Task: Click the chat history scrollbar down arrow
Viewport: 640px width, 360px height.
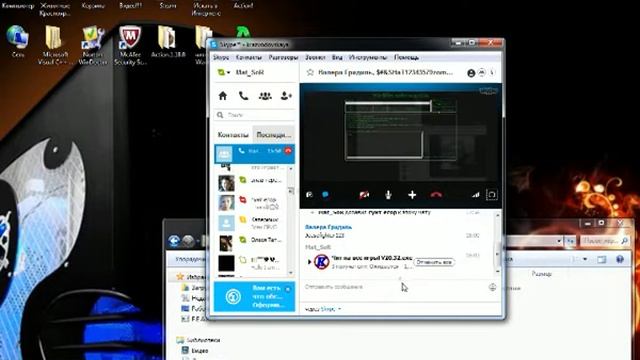Action: click(498, 271)
